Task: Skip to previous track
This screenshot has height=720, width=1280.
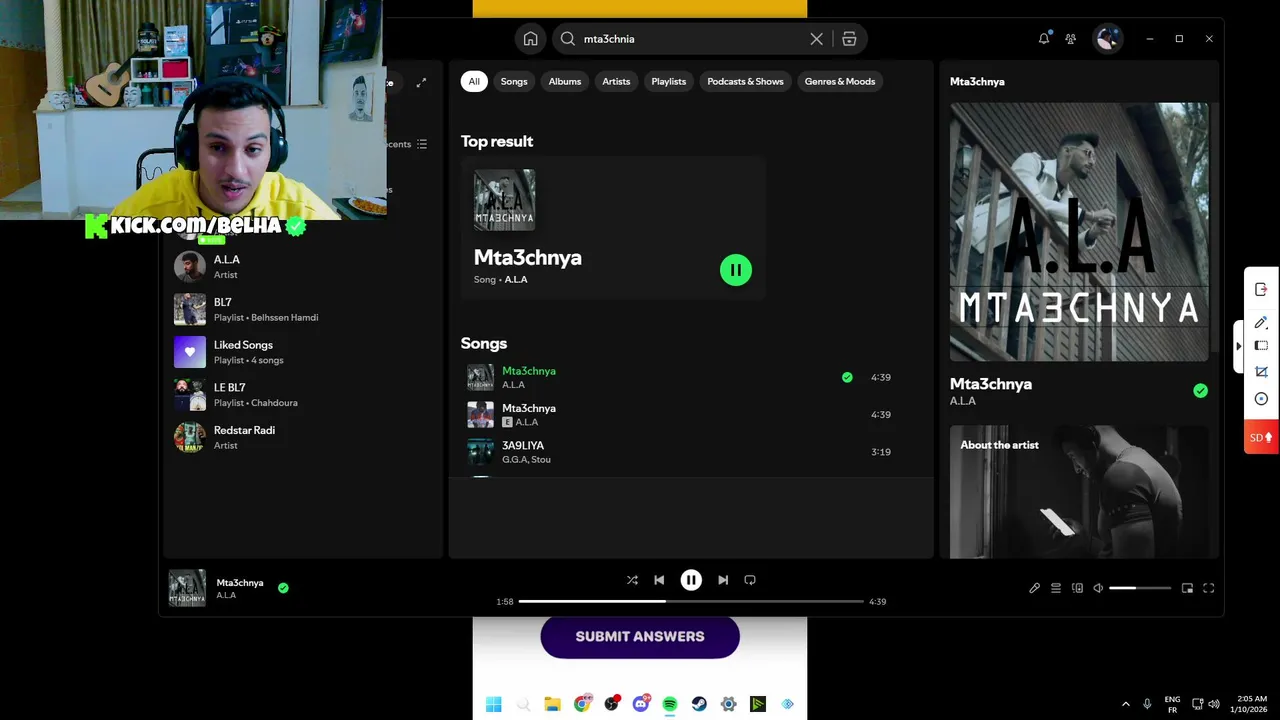Action: (x=659, y=580)
